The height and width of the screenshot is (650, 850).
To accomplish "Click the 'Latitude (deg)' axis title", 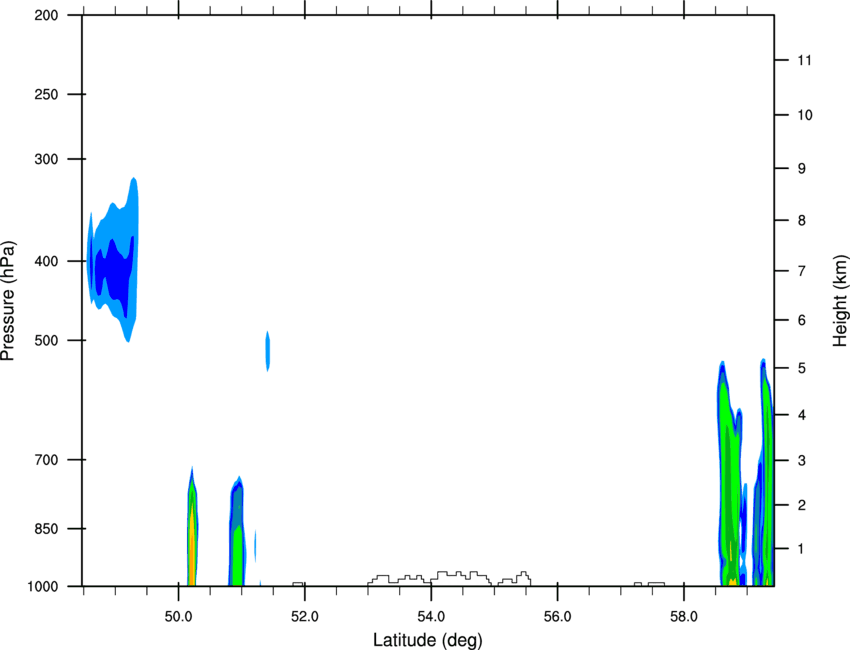I will point(427,640).
